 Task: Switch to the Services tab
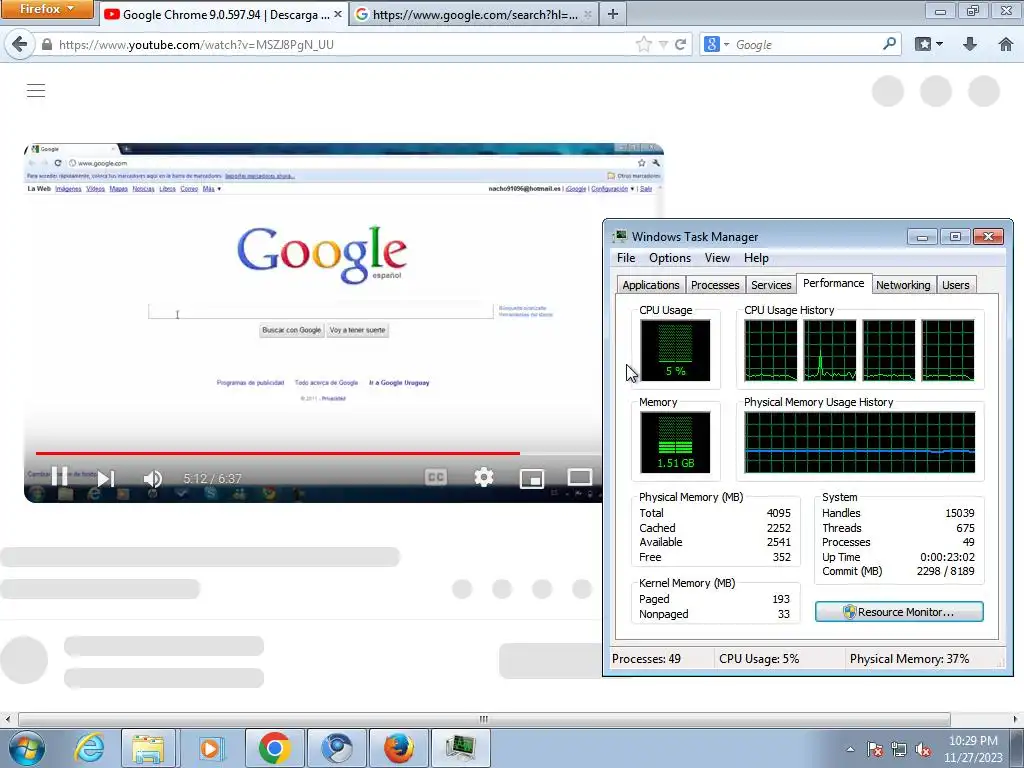(771, 285)
